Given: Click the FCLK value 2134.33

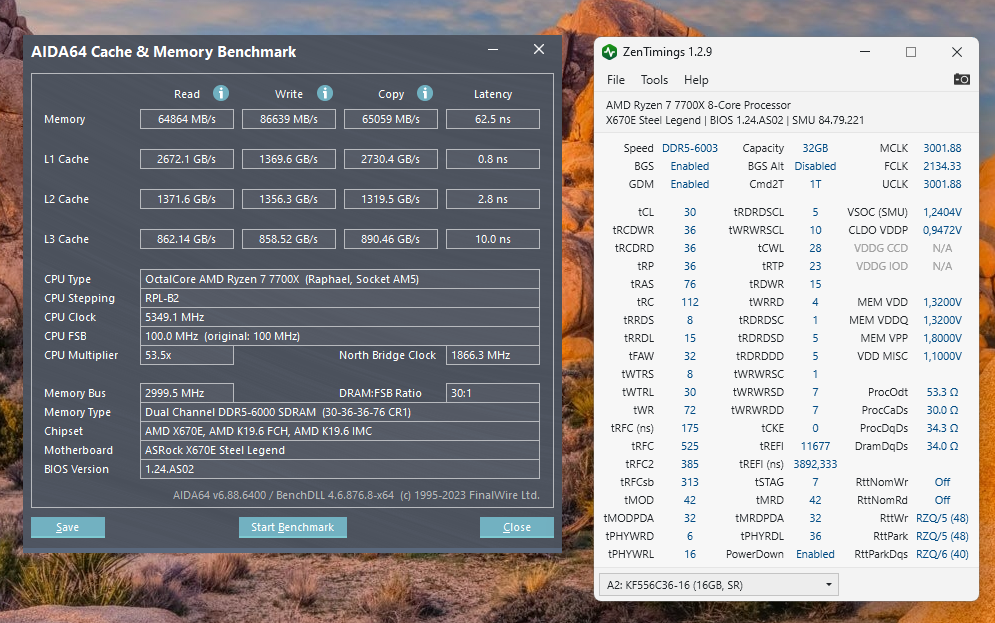Looking at the screenshot, I should coord(942,166).
